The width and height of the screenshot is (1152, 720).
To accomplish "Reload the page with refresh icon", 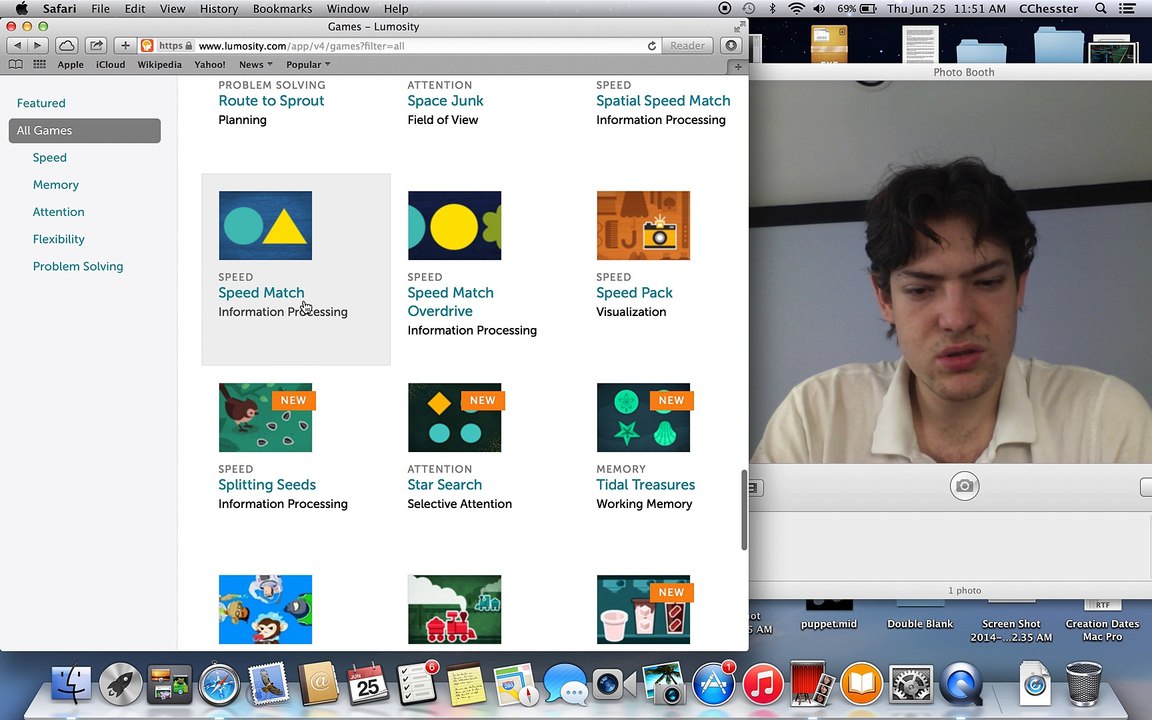I will pos(651,46).
